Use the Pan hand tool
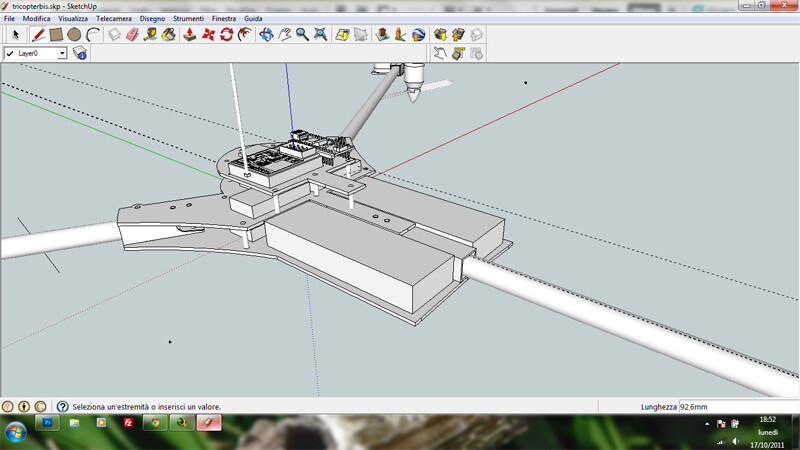This screenshot has height=450, width=800. click(x=284, y=35)
